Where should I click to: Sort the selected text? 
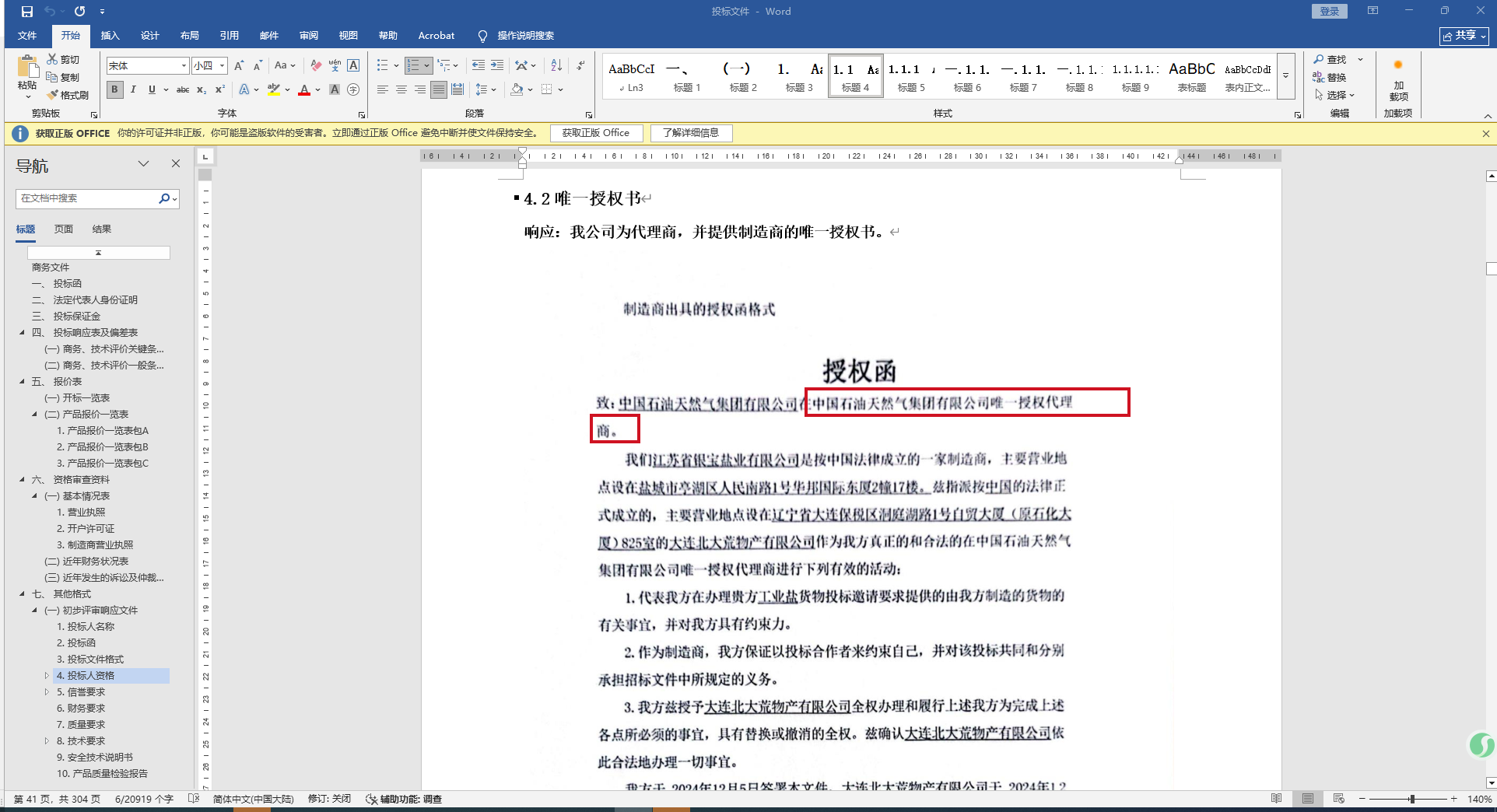556,66
